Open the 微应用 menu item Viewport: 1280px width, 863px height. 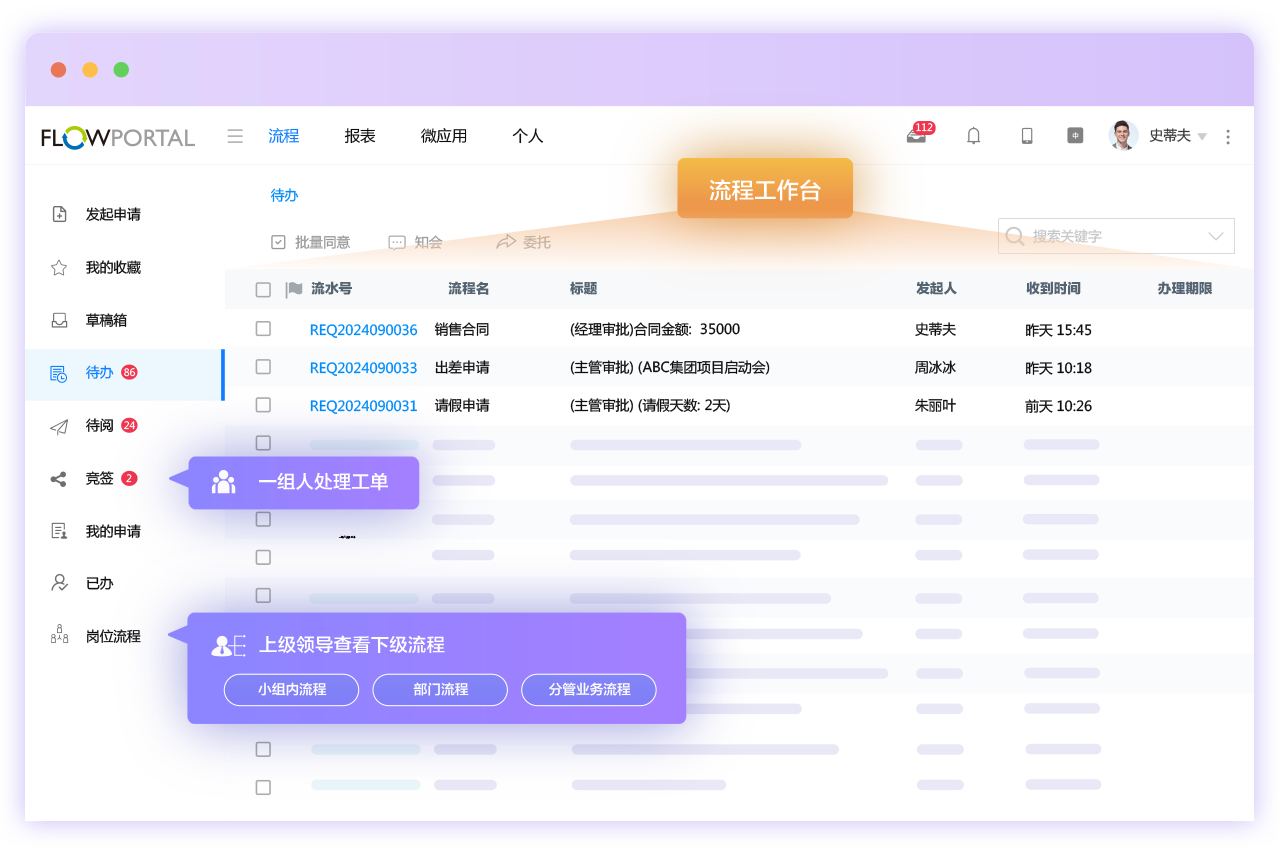pos(444,135)
